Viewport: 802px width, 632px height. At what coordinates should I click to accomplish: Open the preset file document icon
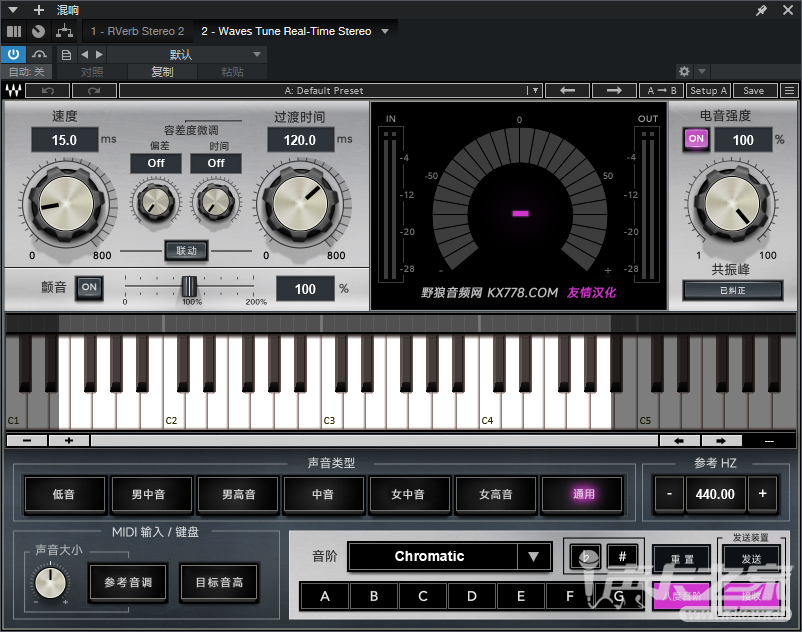coord(66,55)
